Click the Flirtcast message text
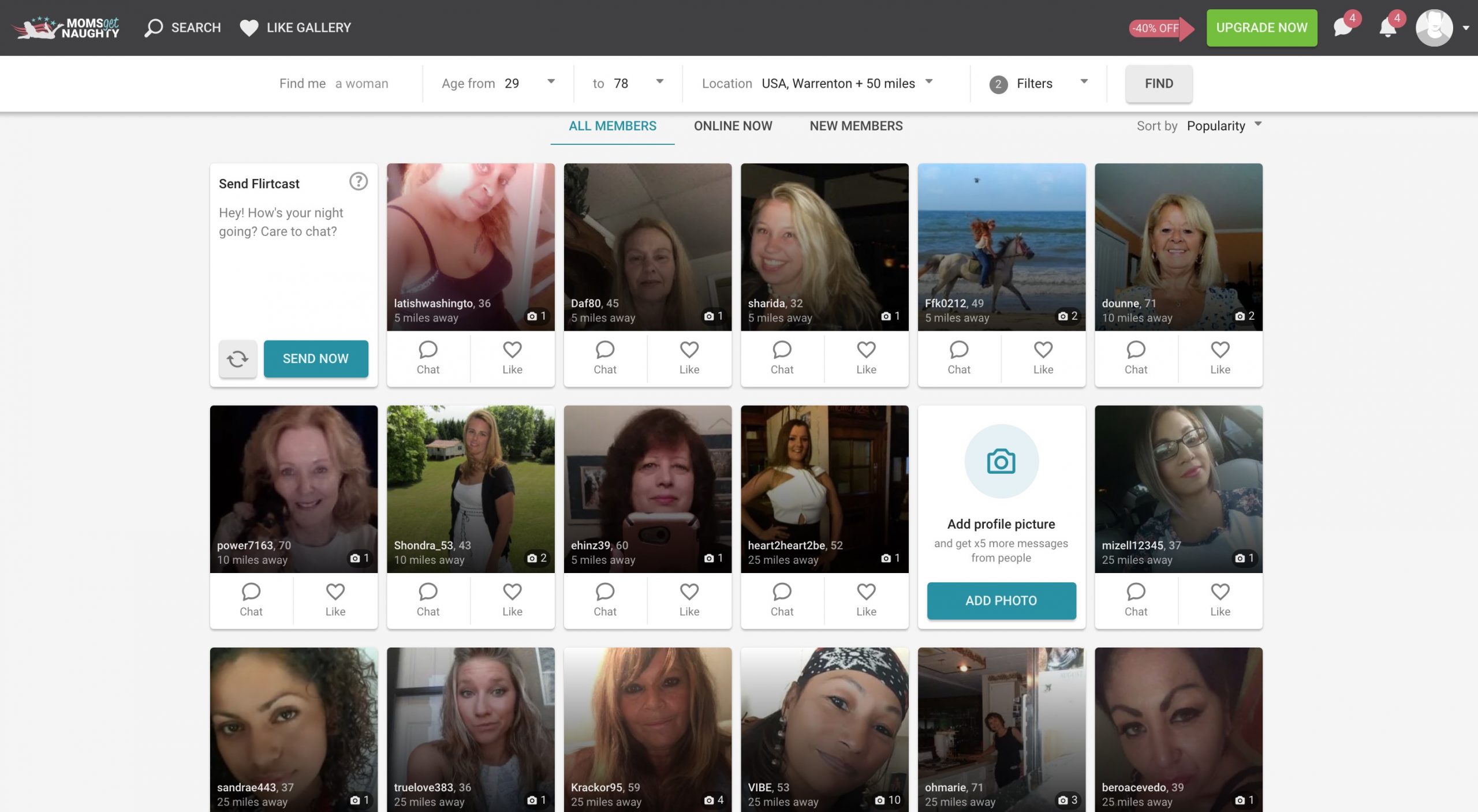 (281, 222)
